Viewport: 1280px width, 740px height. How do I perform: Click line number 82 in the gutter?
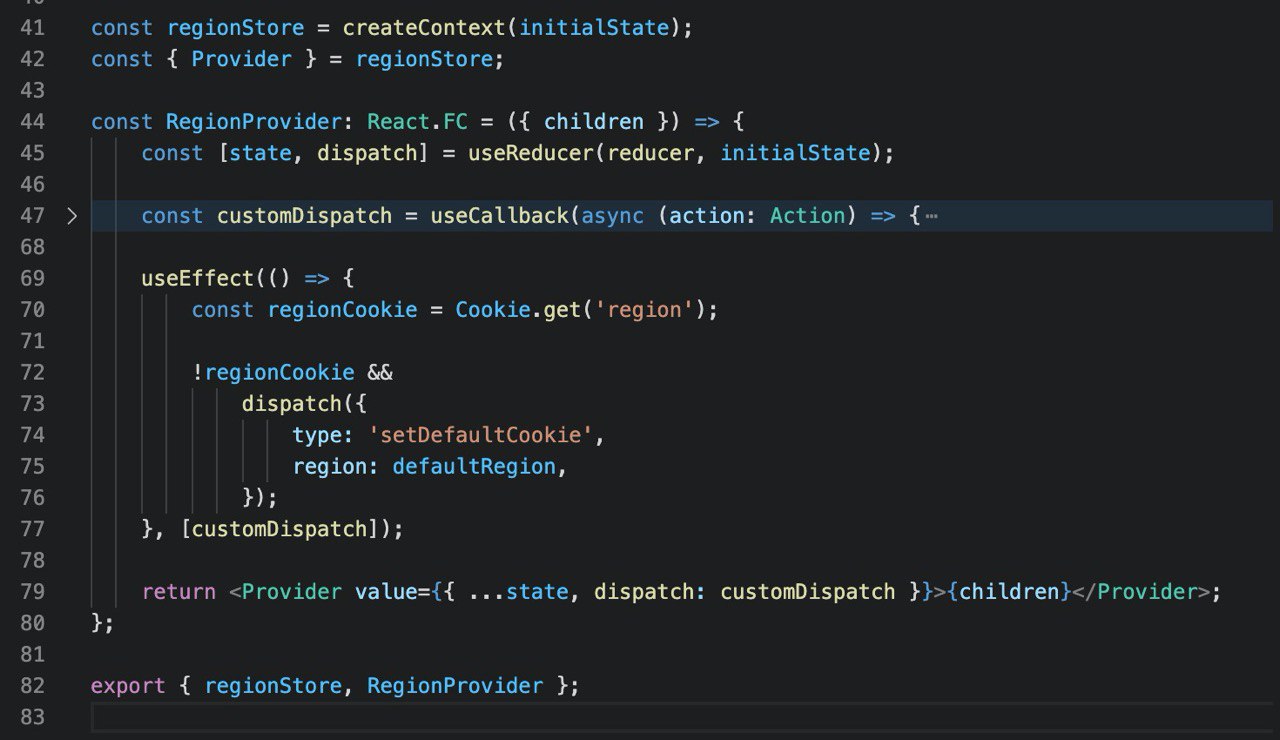(32, 685)
